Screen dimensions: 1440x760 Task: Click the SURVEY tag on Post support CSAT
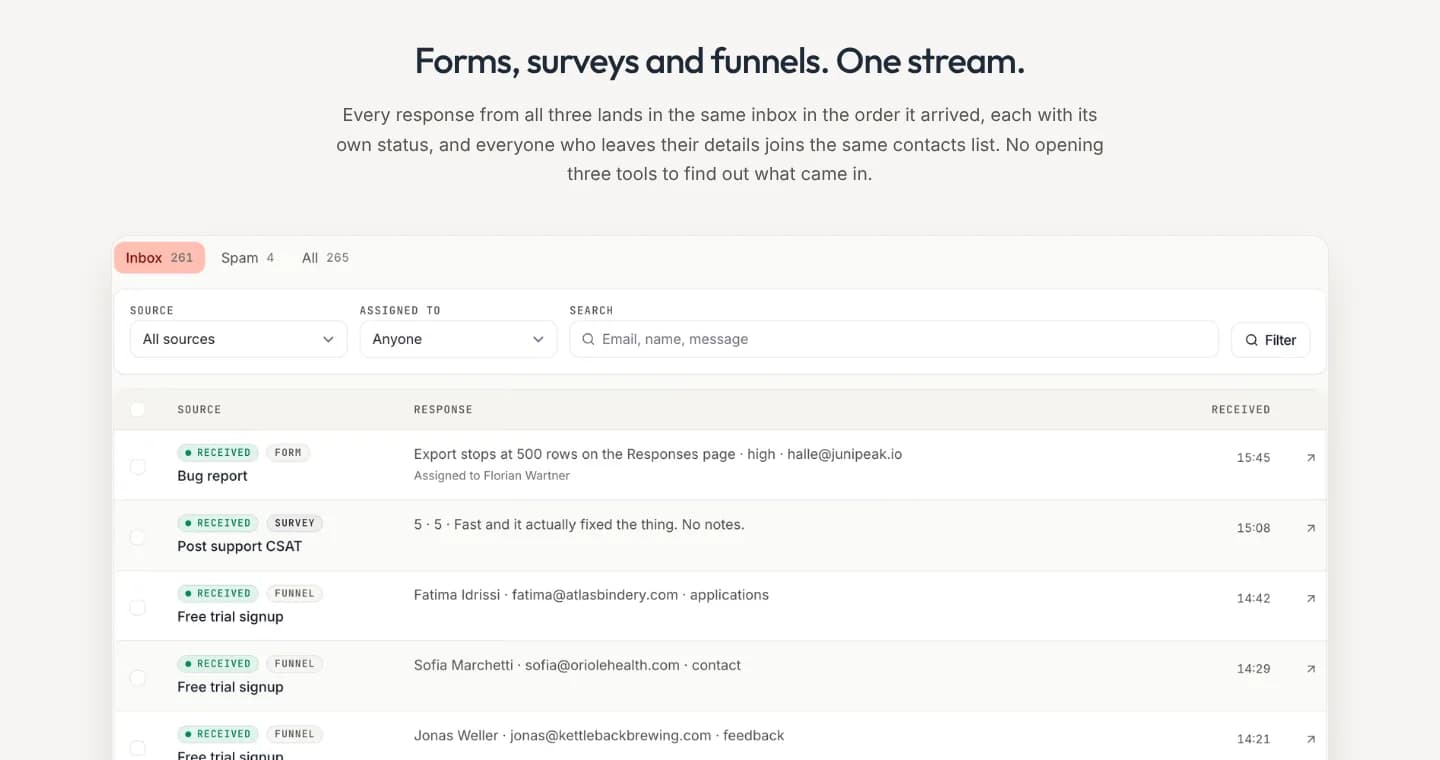click(x=294, y=523)
